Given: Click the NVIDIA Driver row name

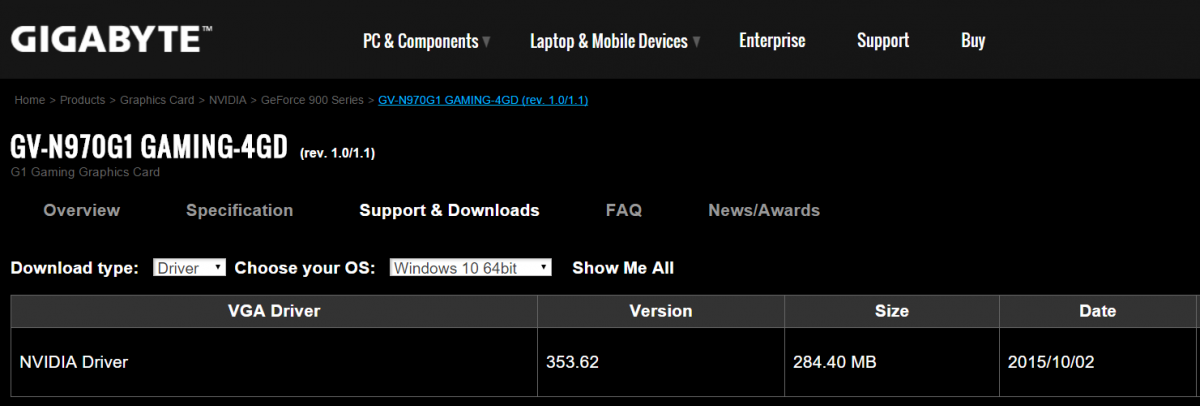Looking at the screenshot, I should tap(74, 362).
